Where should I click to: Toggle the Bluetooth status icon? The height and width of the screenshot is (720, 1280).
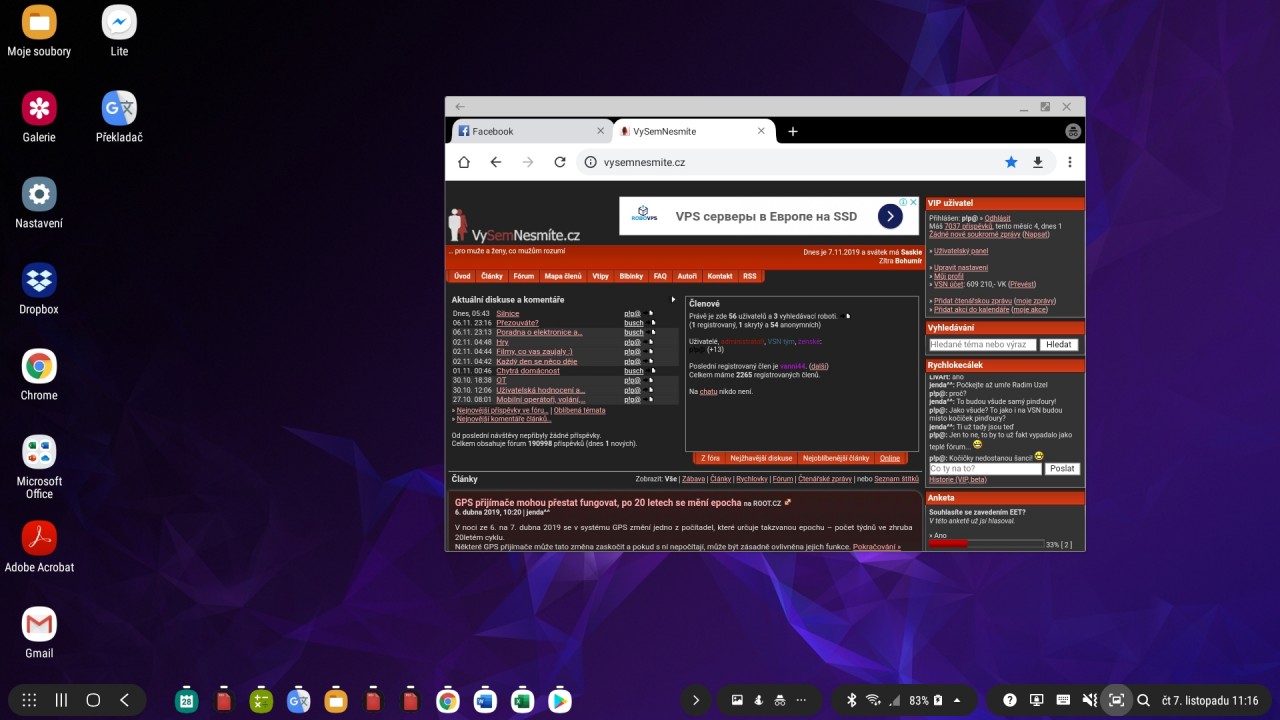[x=852, y=700]
